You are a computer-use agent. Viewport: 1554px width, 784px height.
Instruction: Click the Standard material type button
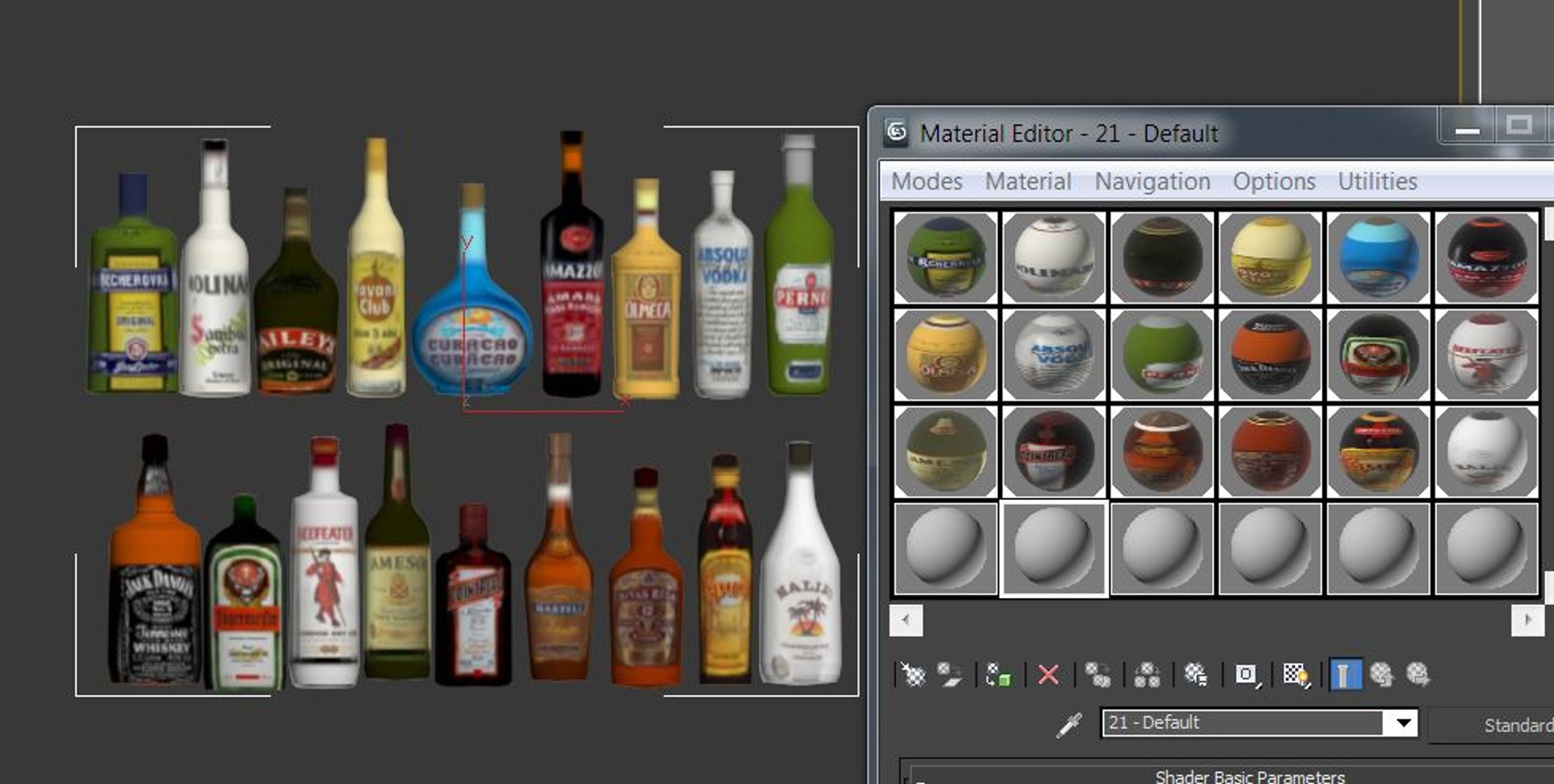point(1492,725)
